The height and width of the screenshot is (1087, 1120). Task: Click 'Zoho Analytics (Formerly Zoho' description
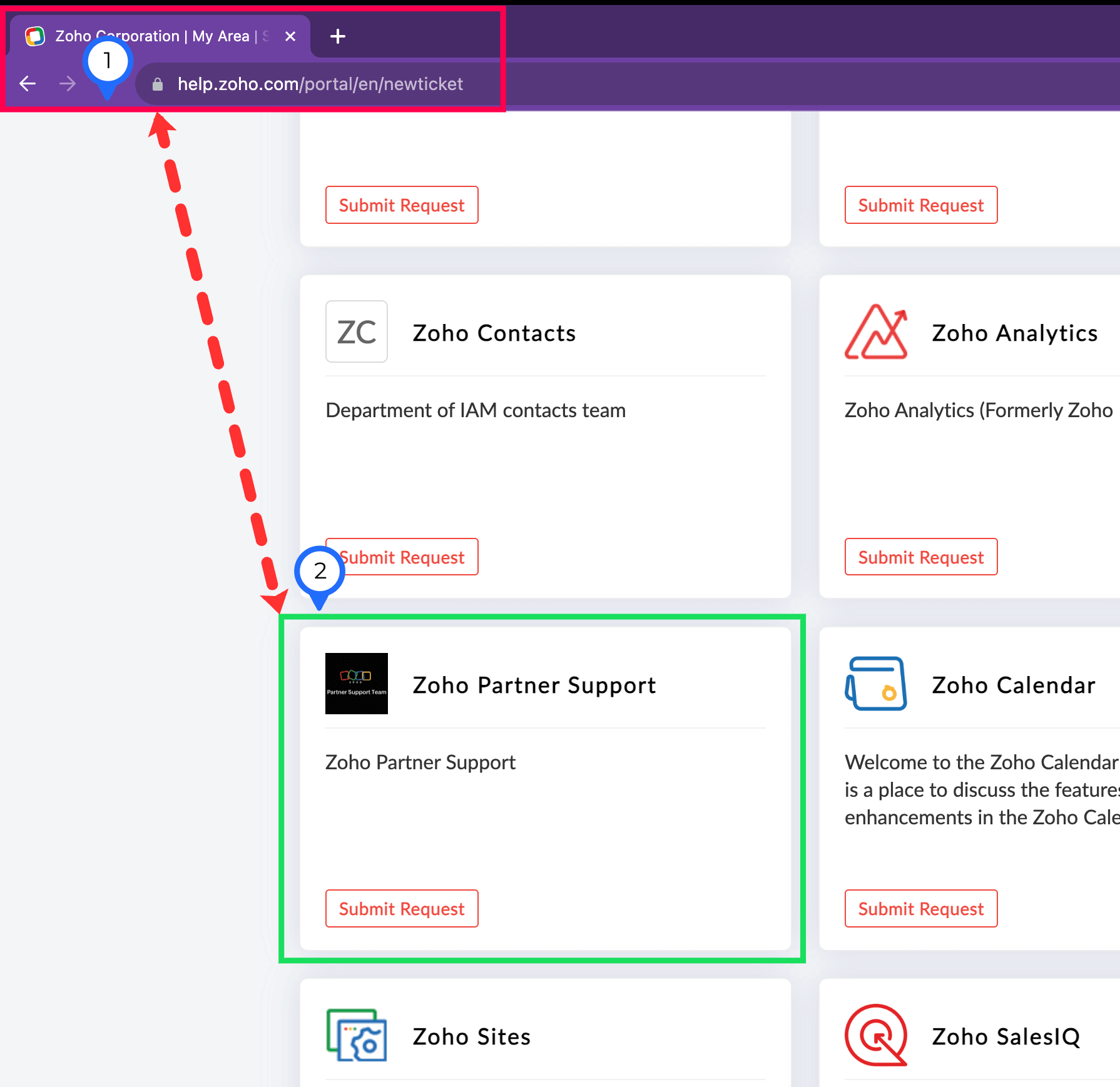pyautogui.click(x=979, y=410)
